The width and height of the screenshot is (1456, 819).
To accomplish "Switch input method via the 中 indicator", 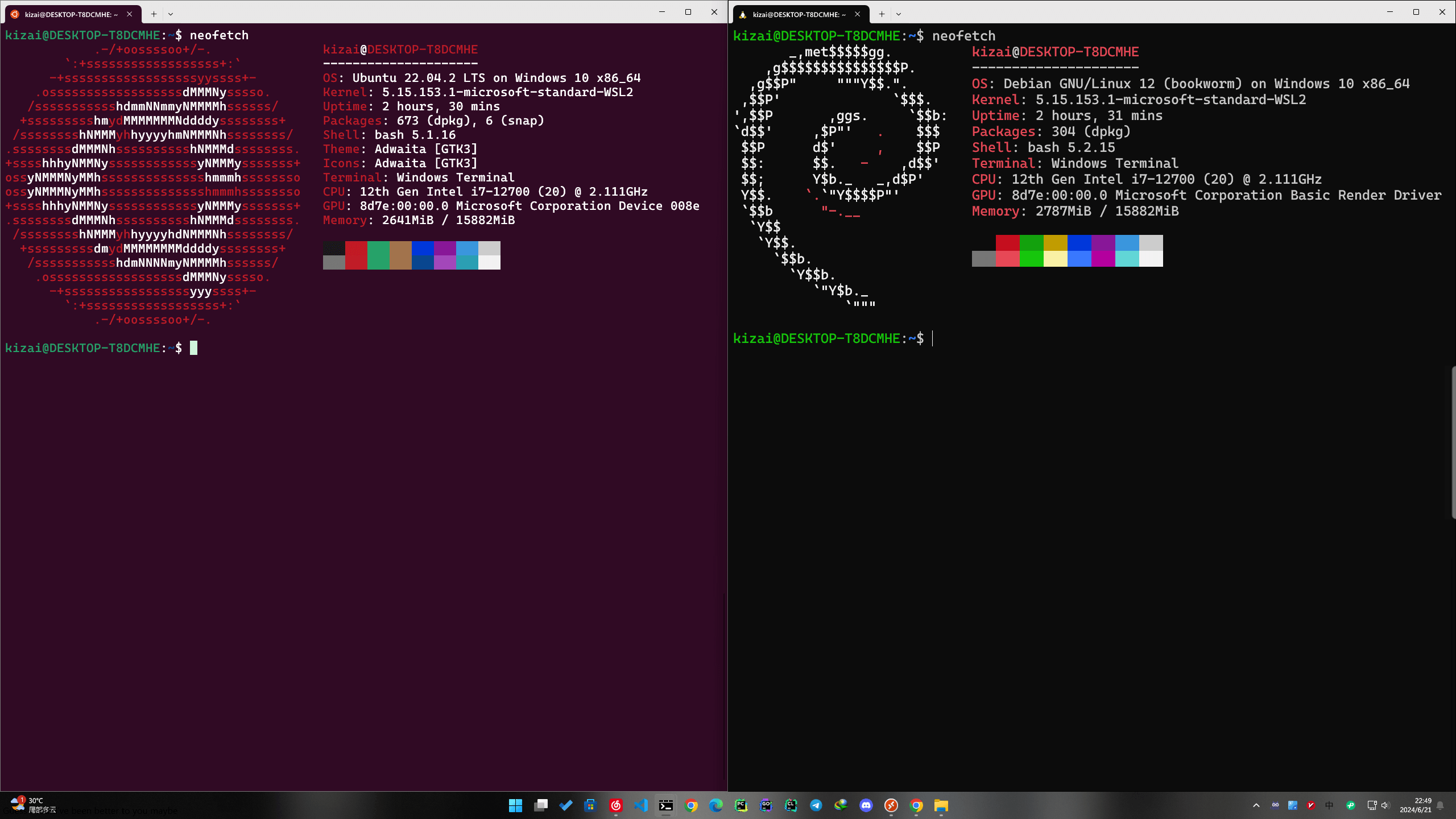I will point(1329,806).
